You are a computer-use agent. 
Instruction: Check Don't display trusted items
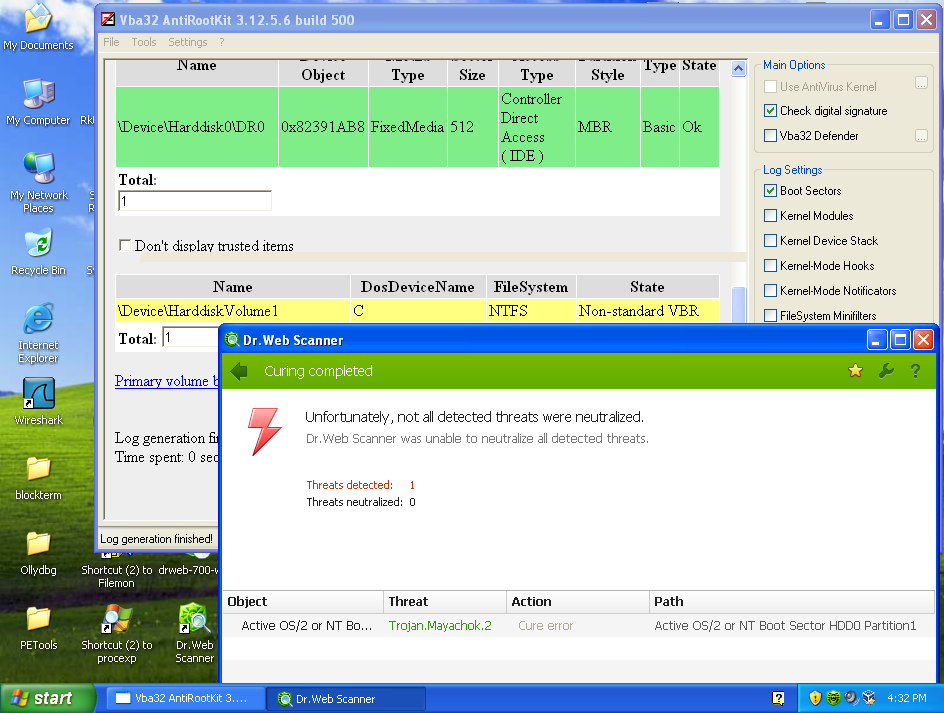[125, 245]
